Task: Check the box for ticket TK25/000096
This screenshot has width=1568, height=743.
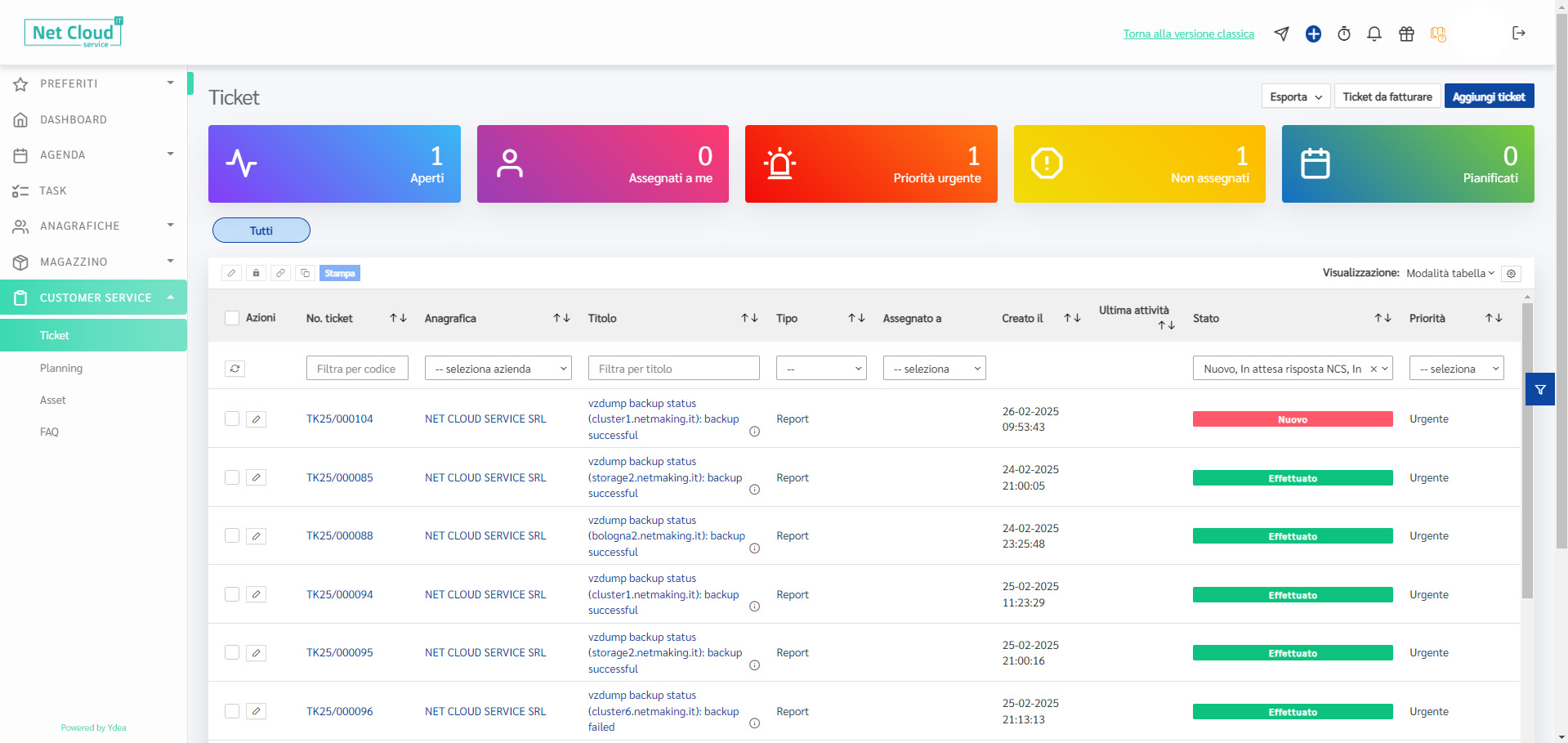Action: 232,711
